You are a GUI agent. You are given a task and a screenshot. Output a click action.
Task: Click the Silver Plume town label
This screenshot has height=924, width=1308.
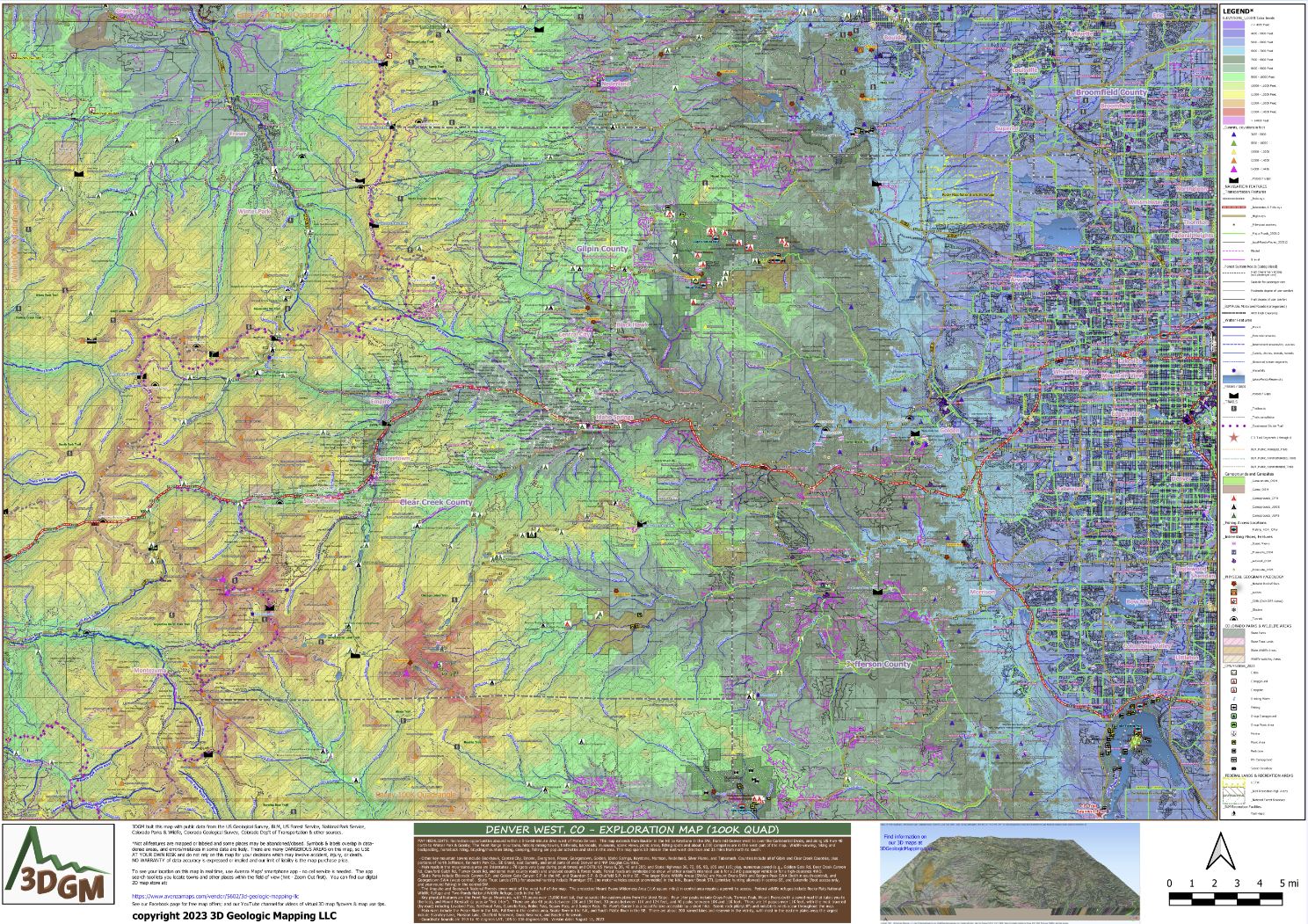[321, 500]
